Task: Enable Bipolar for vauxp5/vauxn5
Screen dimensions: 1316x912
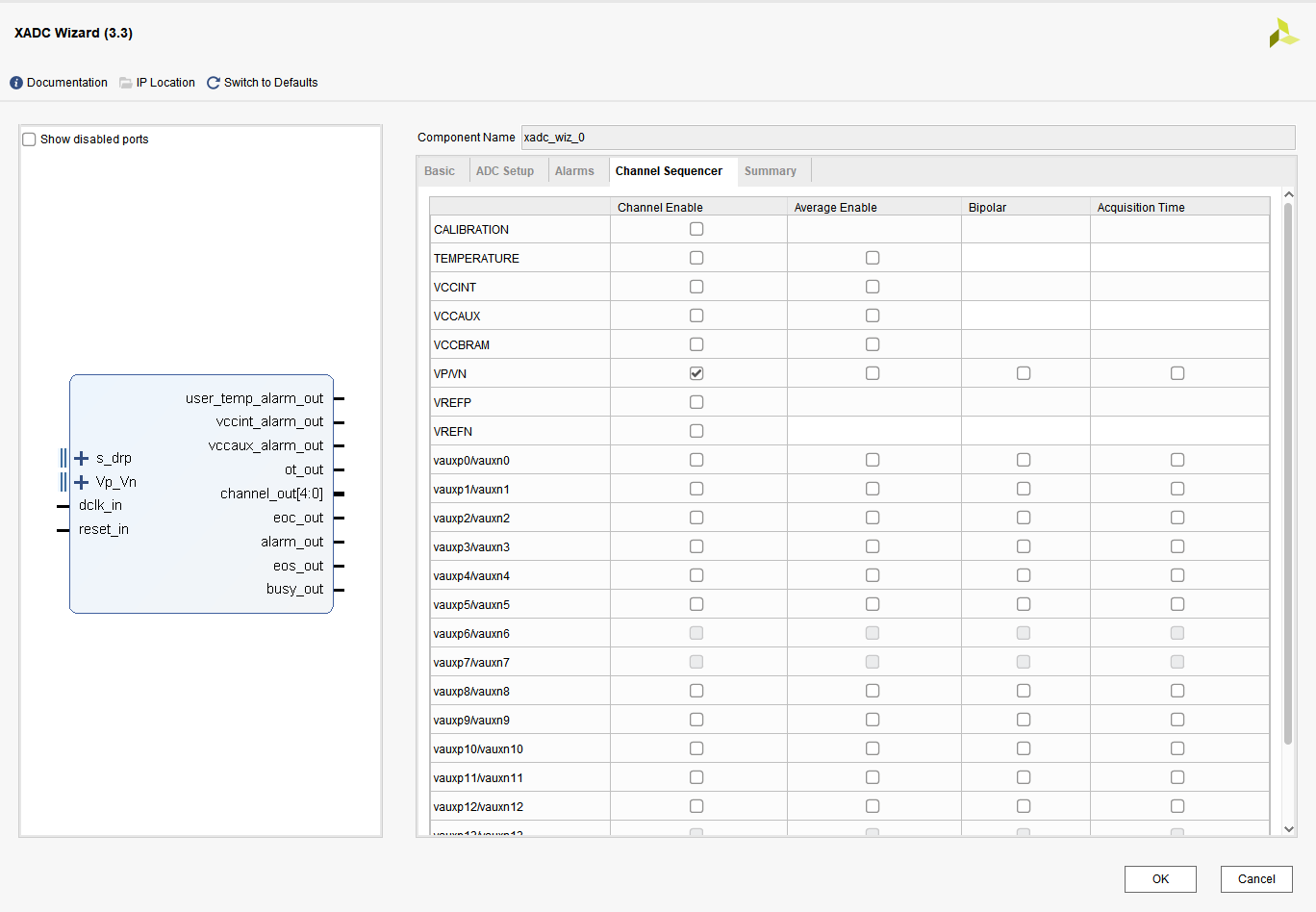Action: point(1024,604)
